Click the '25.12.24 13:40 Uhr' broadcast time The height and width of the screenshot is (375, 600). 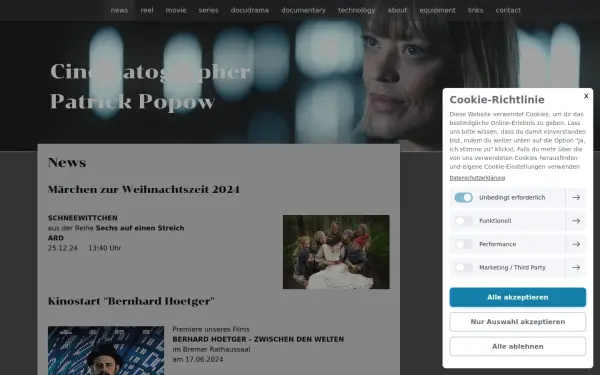[x=85, y=248]
